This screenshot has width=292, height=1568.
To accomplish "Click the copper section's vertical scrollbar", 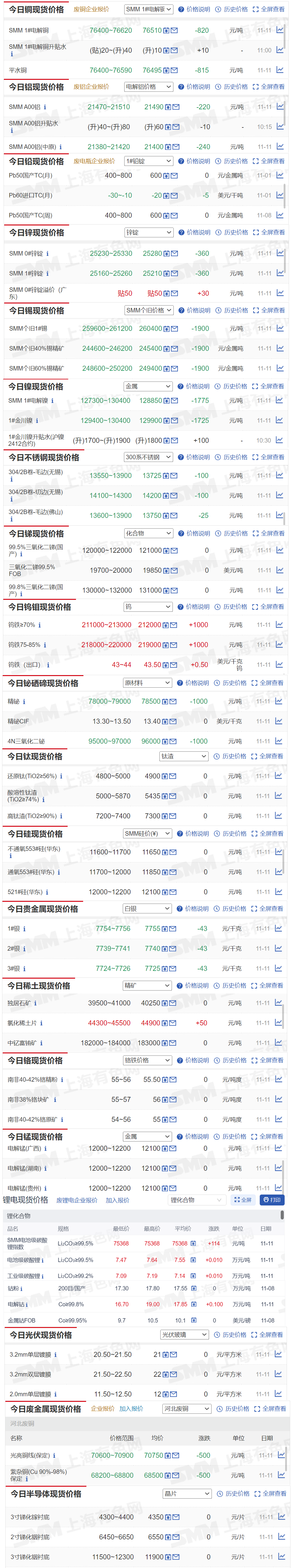I will click(x=285, y=37).
